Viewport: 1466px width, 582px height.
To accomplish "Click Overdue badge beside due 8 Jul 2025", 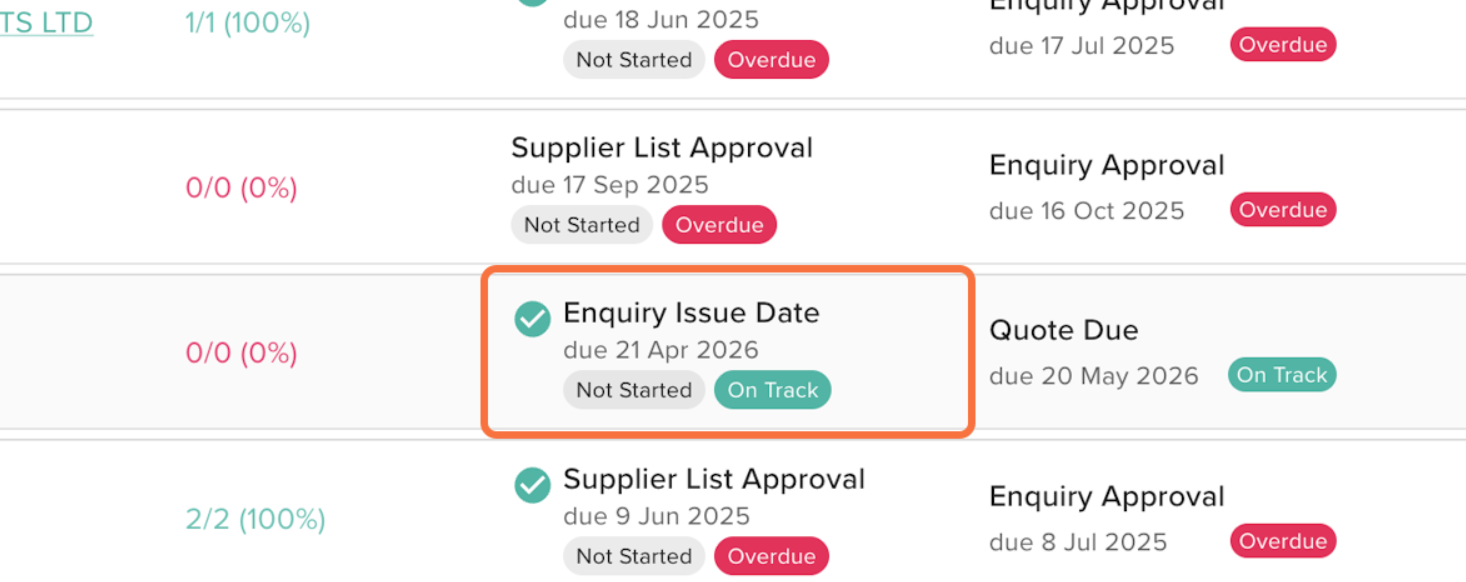I will (x=1283, y=541).
